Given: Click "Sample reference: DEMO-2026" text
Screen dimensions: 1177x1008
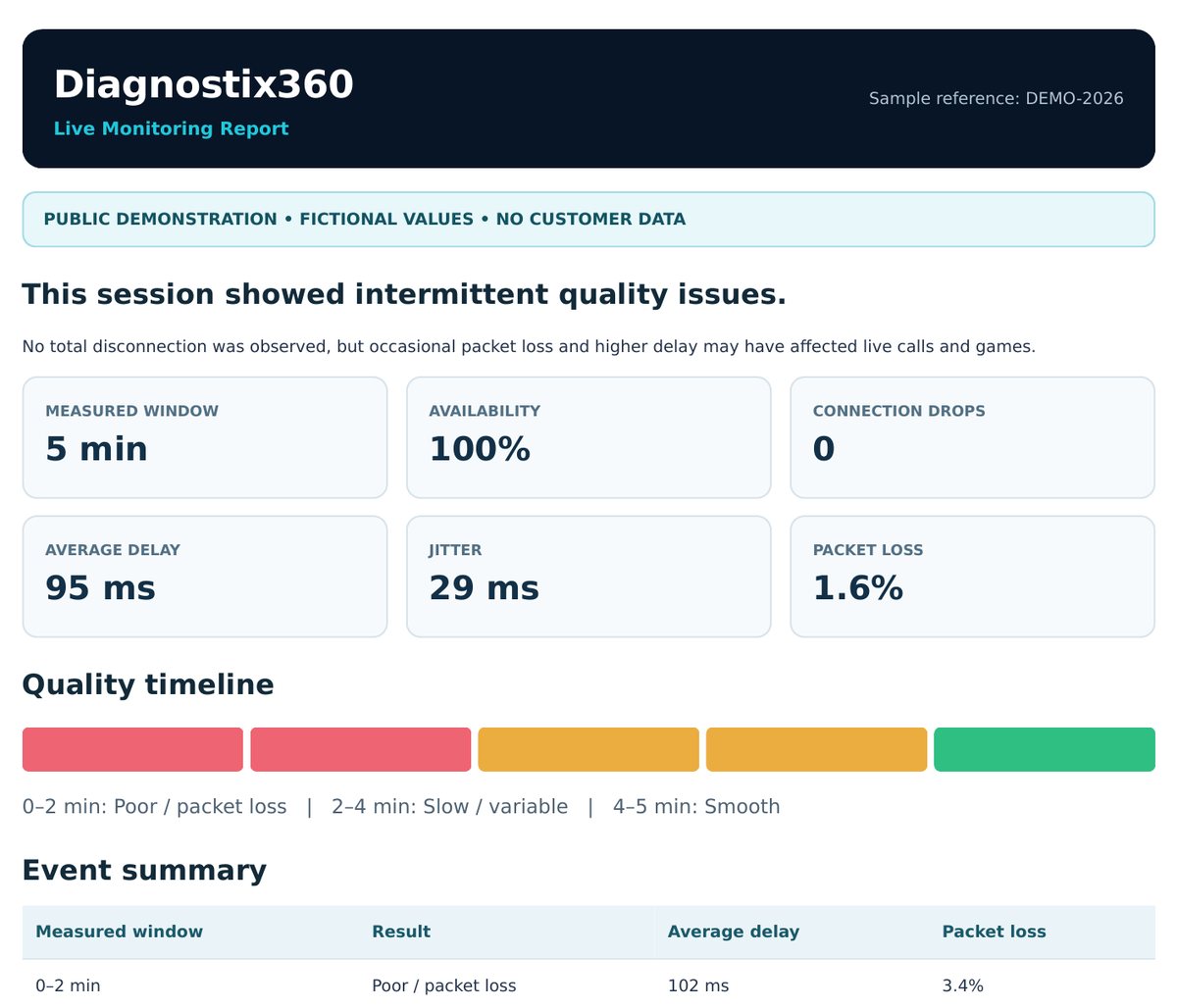Looking at the screenshot, I should click(996, 98).
